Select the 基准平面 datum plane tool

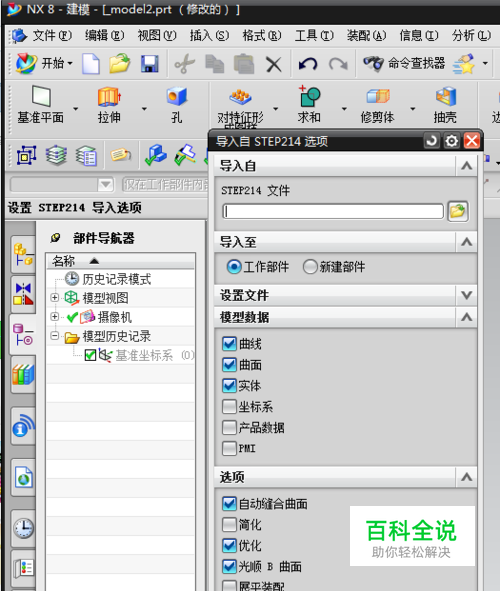coord(41,105)
